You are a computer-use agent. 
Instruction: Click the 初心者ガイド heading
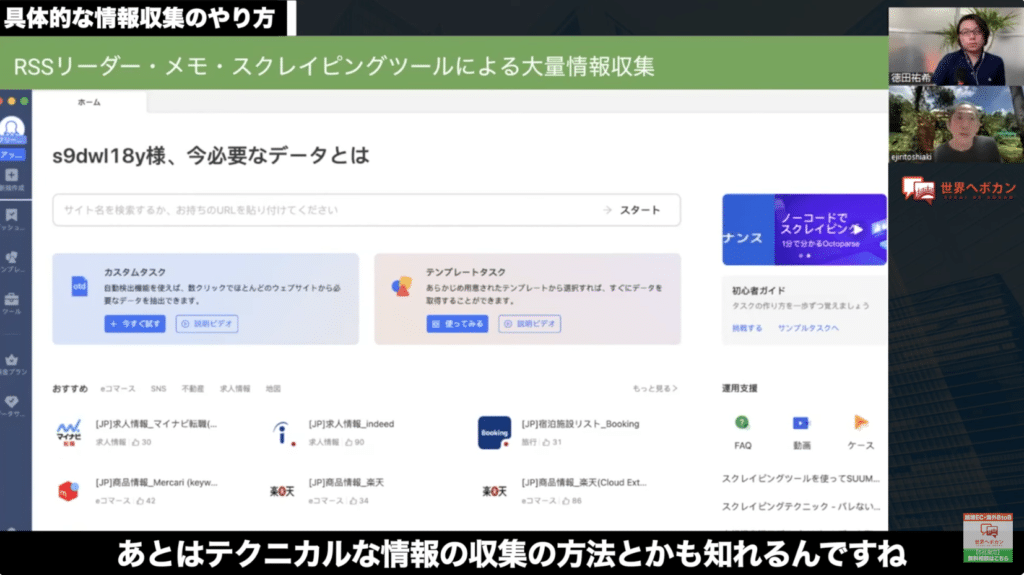point(758,291)
